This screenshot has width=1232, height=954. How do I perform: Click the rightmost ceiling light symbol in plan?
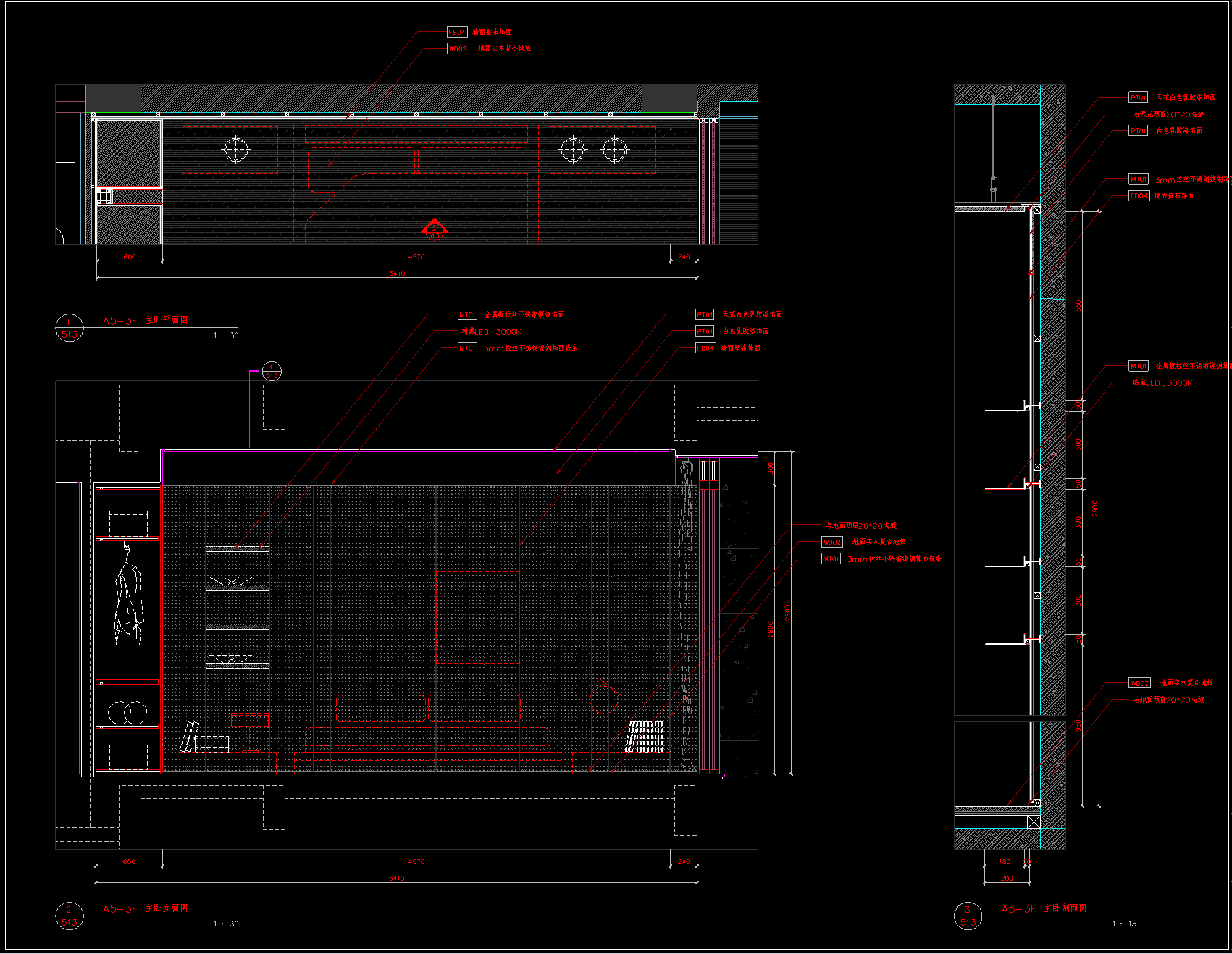(615, 150)
